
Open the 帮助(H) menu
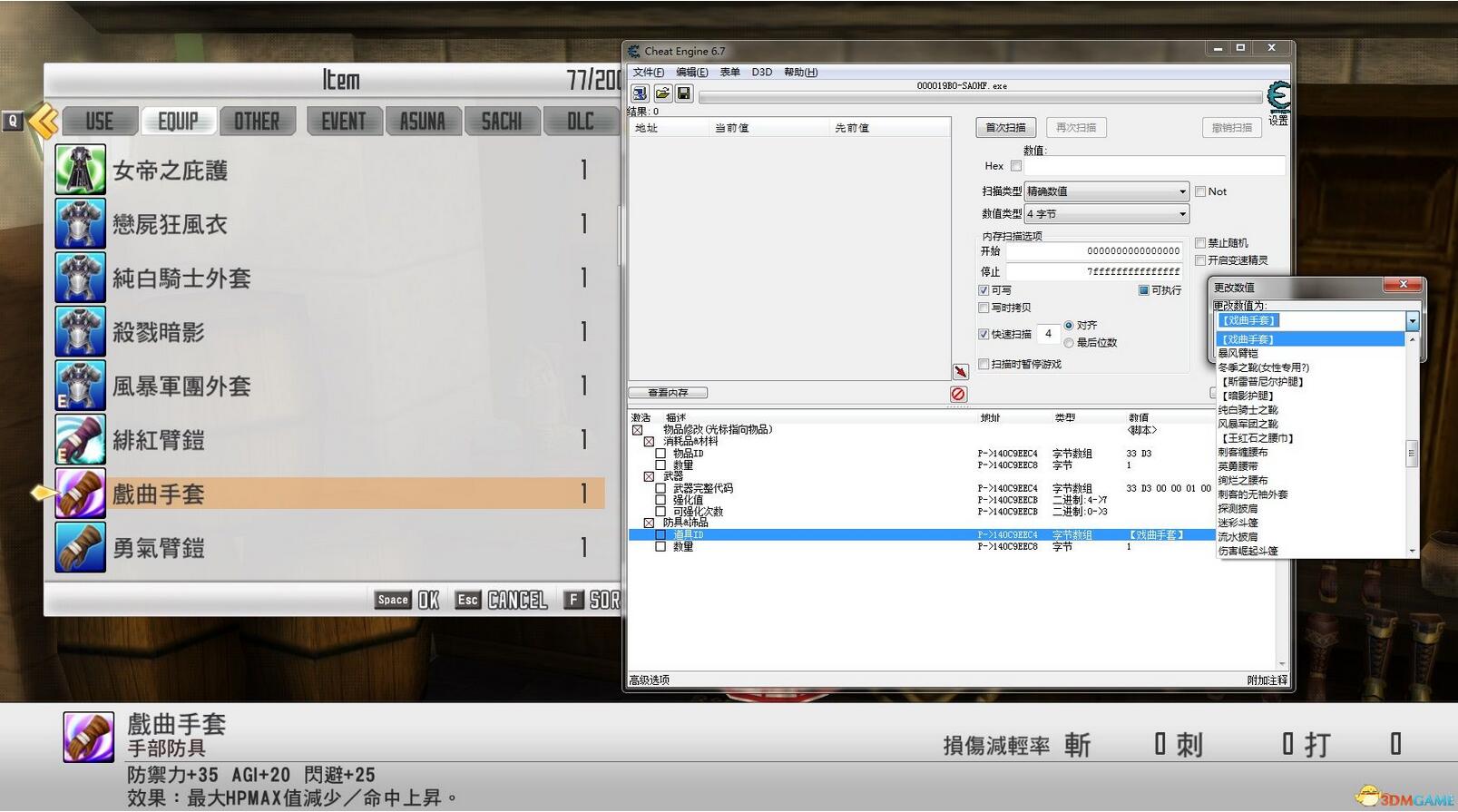click(x=800, y=73)
